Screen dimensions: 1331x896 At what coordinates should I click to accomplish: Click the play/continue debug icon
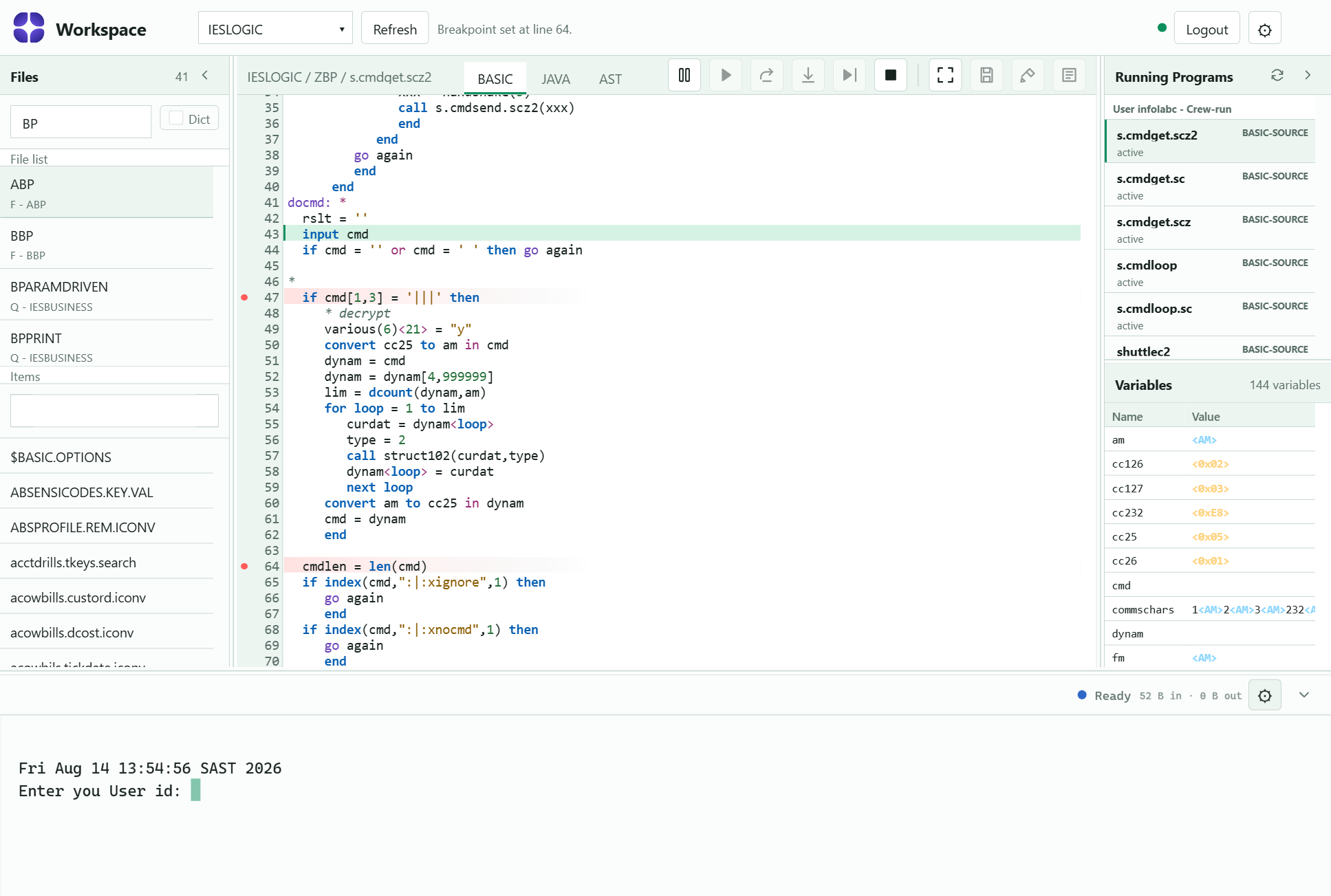(726, 75)
